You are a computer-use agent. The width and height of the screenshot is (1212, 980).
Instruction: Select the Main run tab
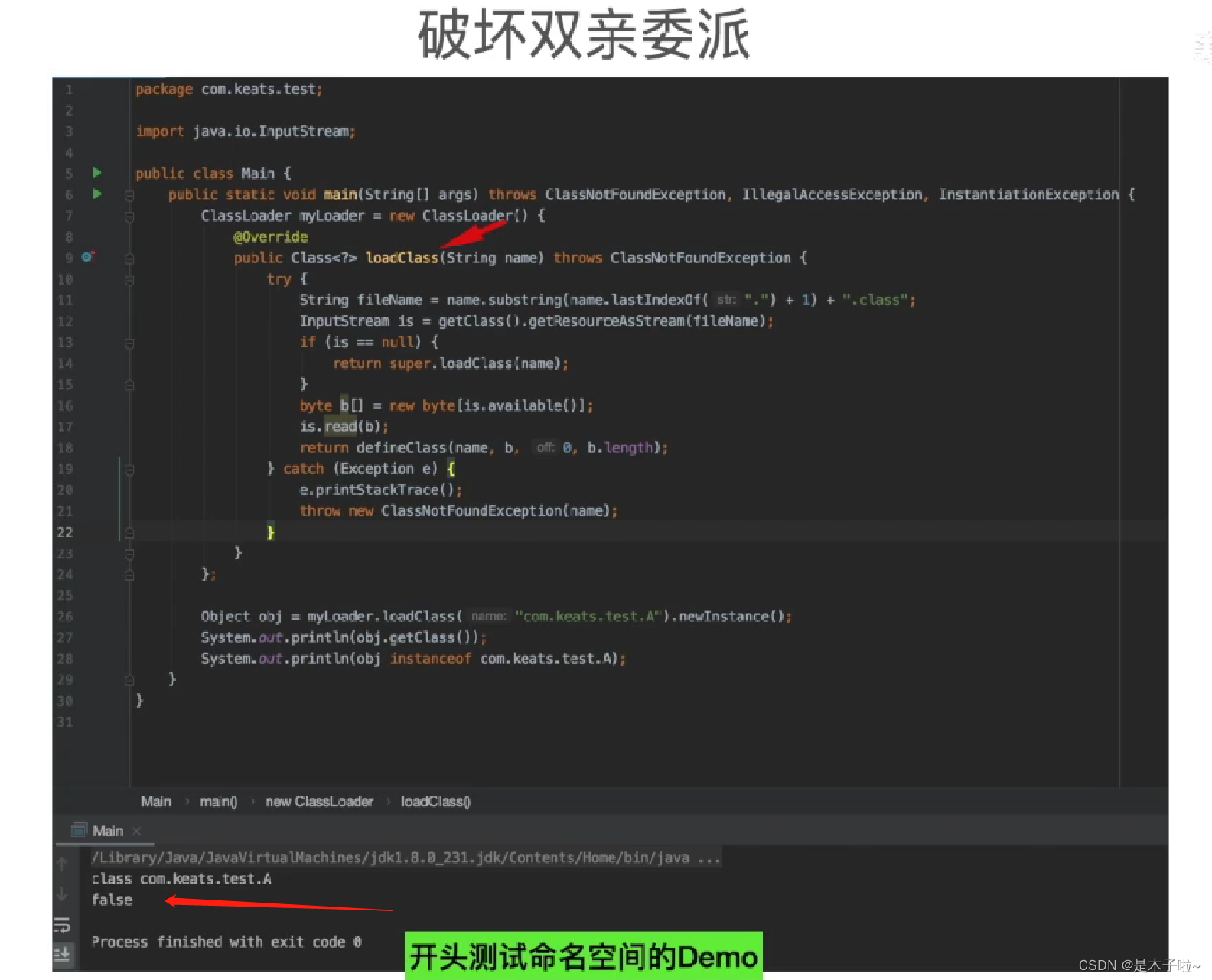(107, 831)
